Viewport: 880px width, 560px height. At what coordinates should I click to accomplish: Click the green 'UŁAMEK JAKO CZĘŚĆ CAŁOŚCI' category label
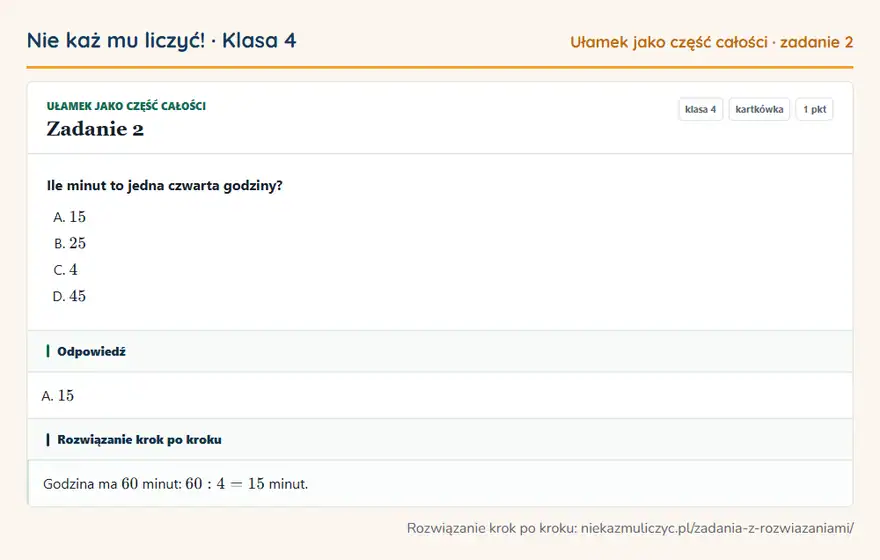[126, 106]
